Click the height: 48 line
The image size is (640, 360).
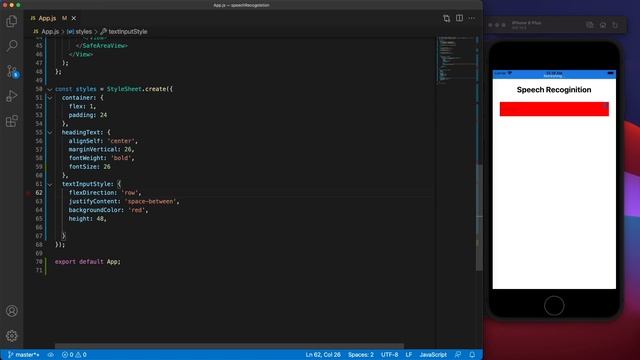tap(87, 219)
